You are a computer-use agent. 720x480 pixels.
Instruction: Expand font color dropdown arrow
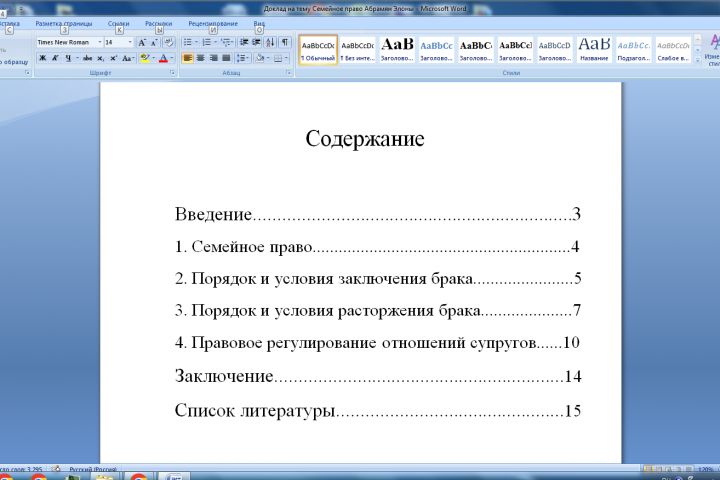[172, 58]
